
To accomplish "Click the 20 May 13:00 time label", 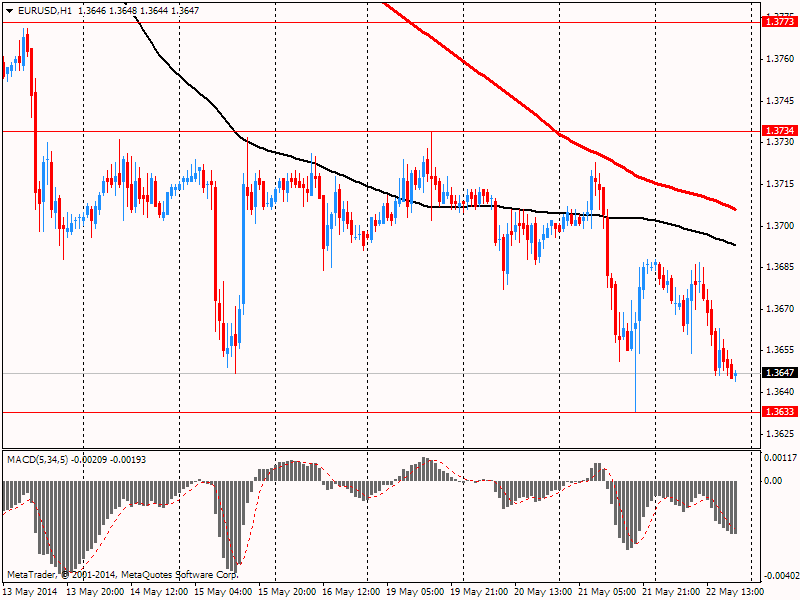I will point(543,592).
